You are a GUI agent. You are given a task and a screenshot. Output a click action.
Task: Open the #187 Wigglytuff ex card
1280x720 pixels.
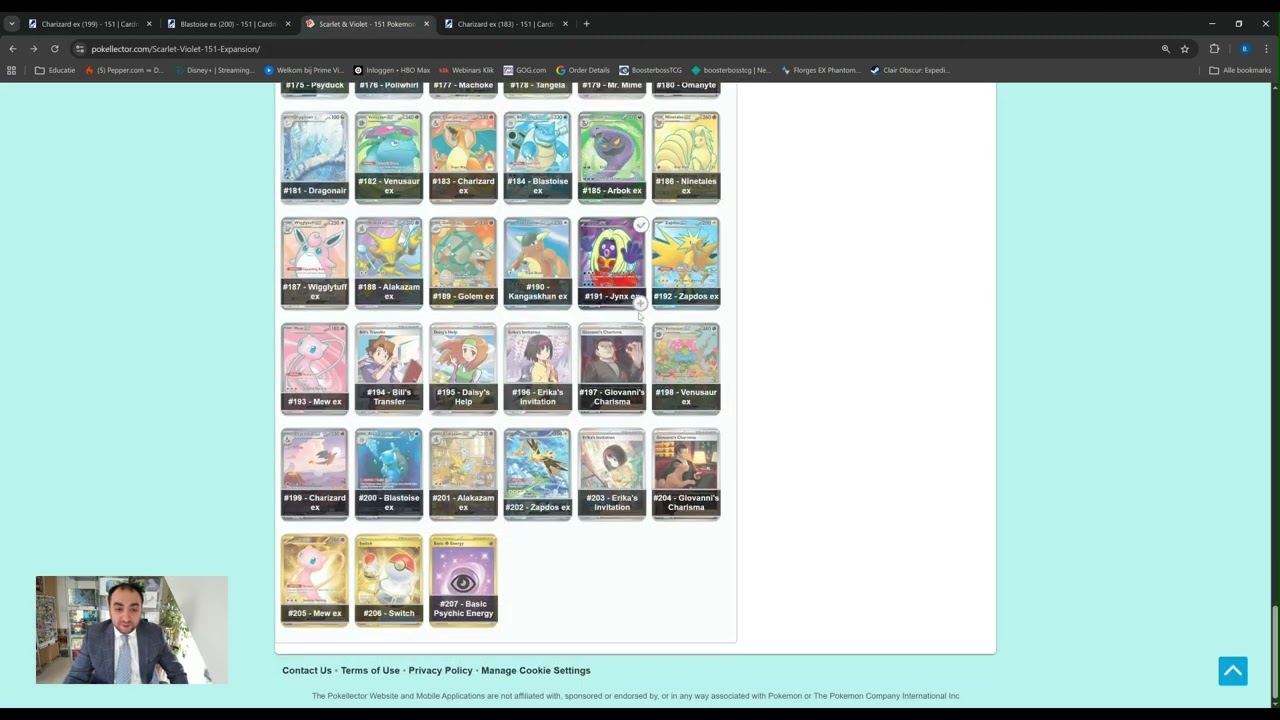(315, 263)
